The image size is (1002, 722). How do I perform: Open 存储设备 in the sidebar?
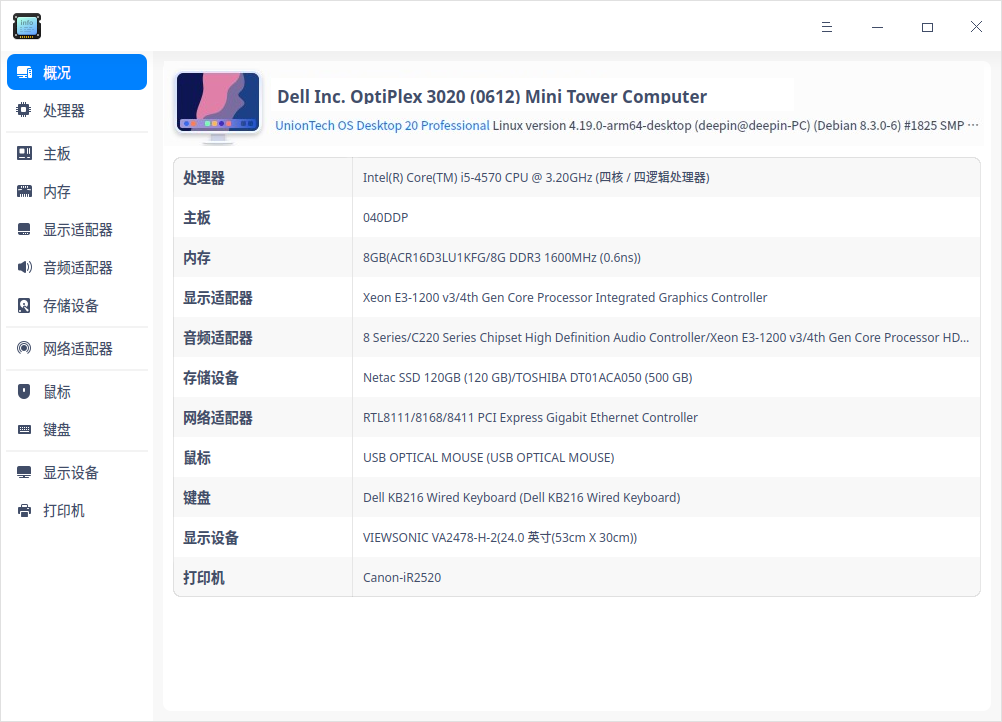(77, 305)
